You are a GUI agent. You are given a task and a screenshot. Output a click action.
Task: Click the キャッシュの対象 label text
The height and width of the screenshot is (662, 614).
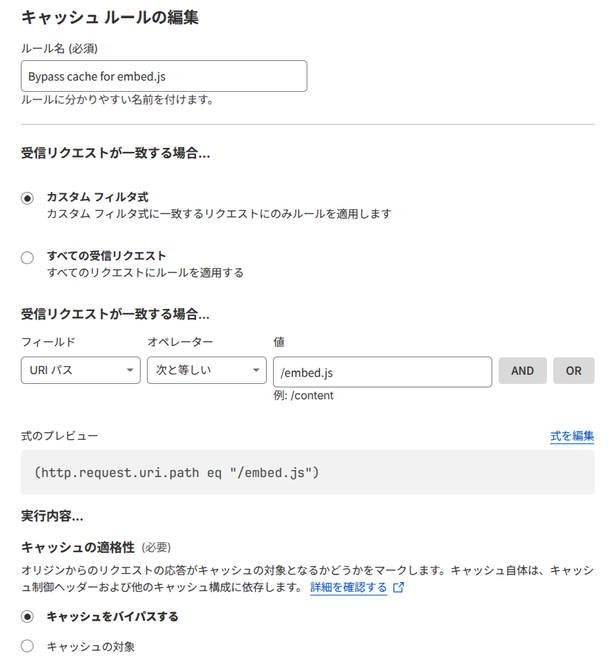click(91, 647)
